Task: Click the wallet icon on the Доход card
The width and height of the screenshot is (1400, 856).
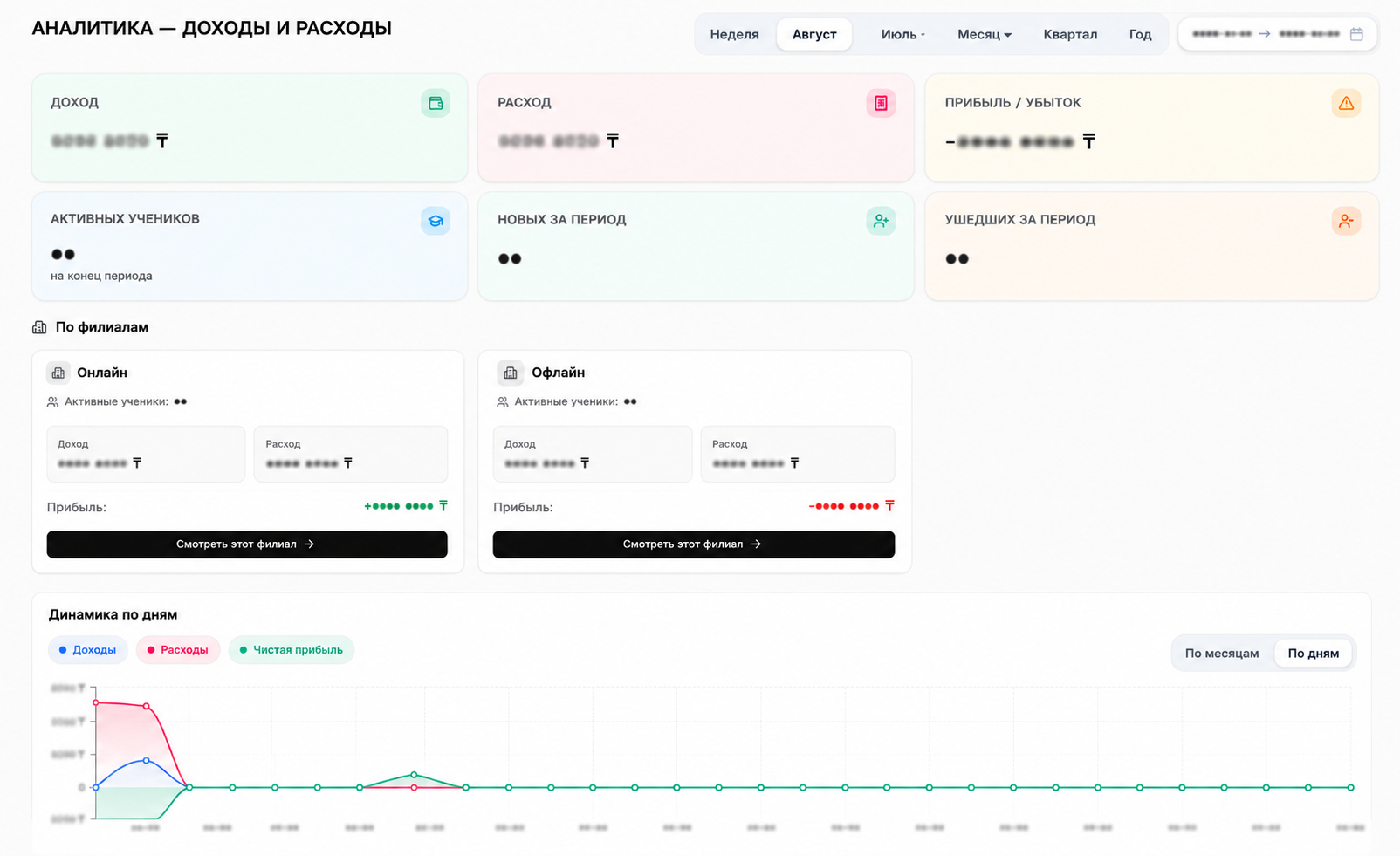Action: (436, 103)
